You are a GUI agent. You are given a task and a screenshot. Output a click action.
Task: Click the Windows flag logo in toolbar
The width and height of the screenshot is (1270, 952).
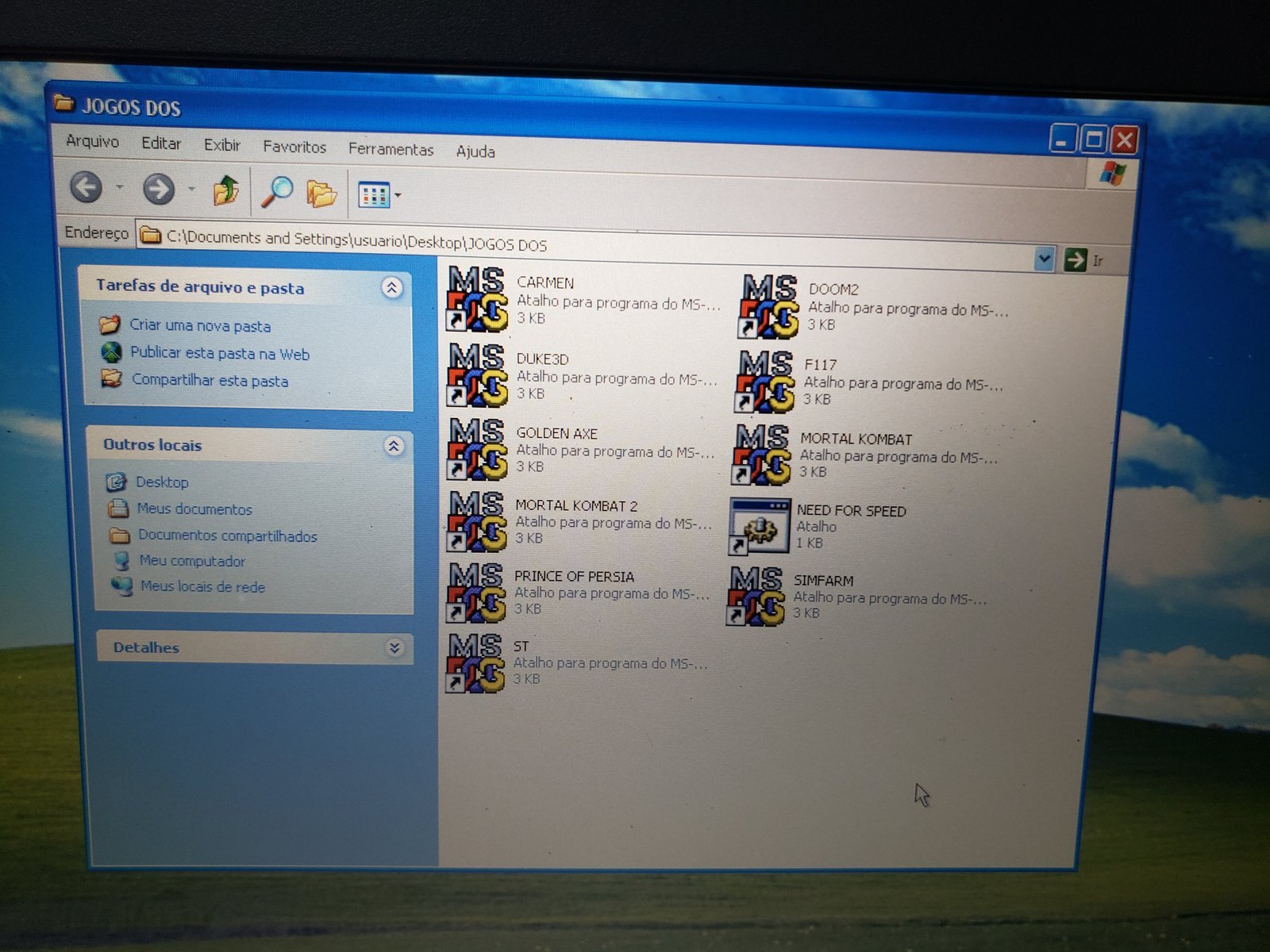[x=1113, y=173]
